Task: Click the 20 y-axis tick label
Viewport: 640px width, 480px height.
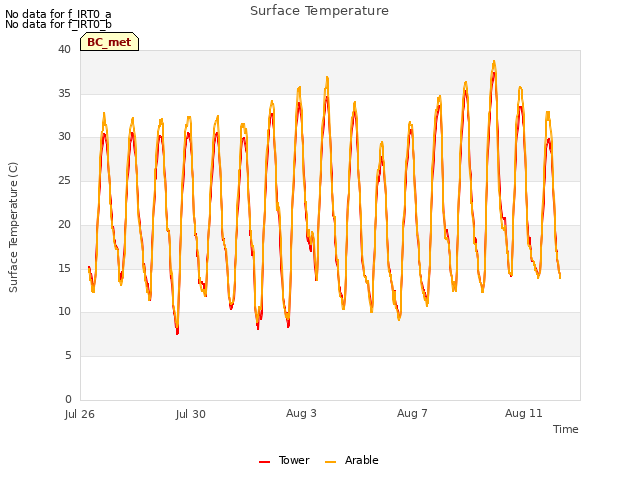Action: 64,224
